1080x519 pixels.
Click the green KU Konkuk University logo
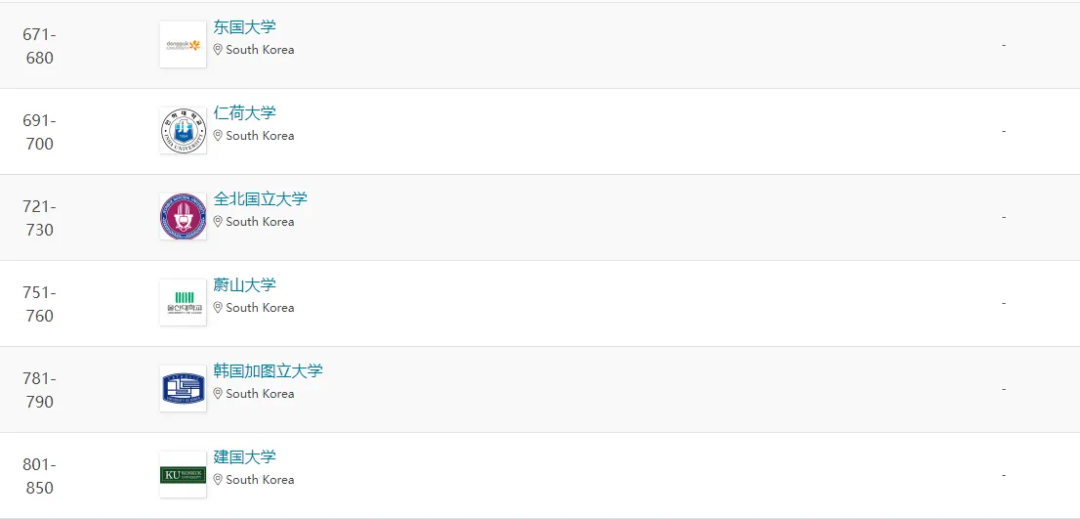pos(183,475)
